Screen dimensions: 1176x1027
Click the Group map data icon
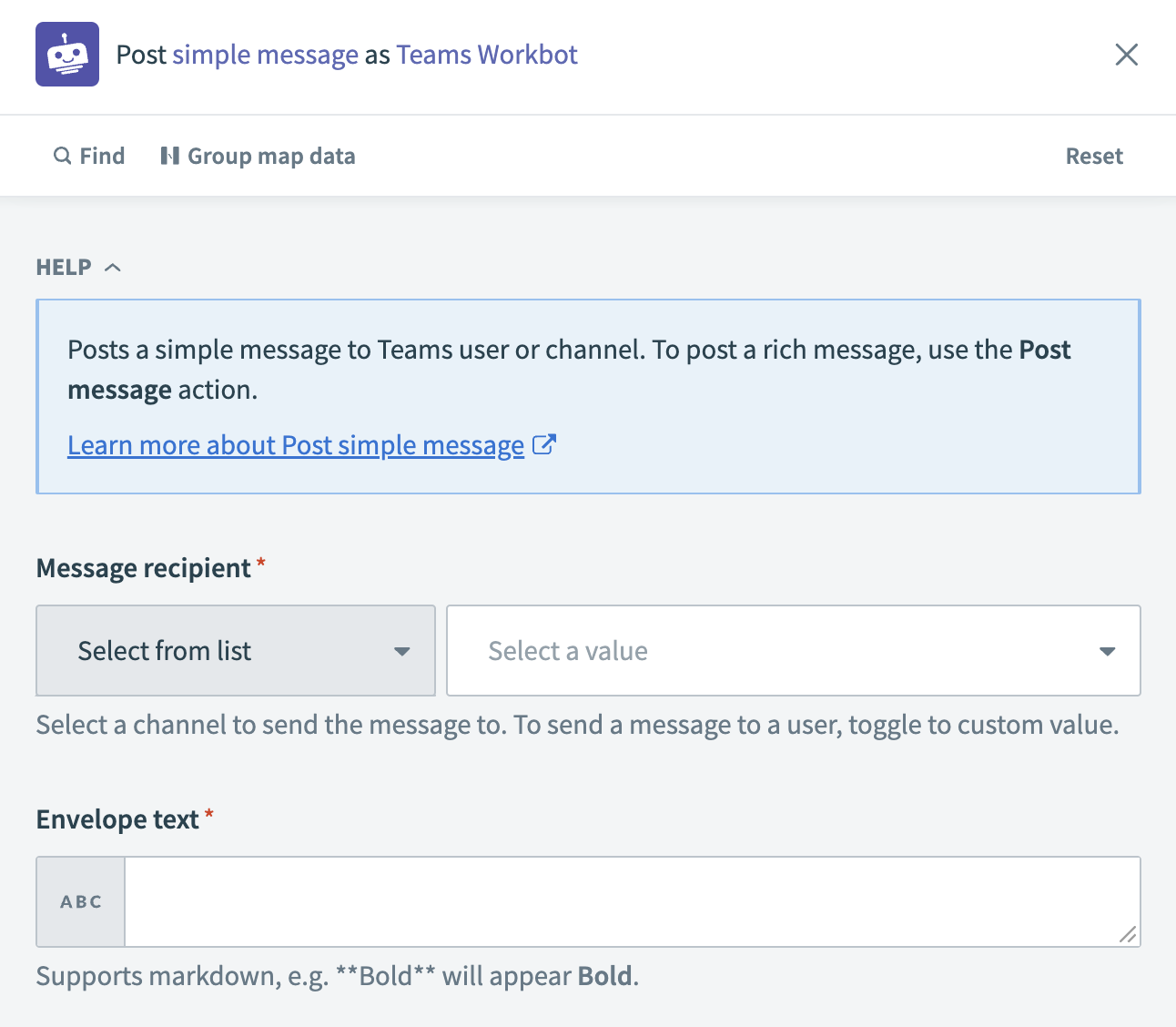tap(169, 156)
